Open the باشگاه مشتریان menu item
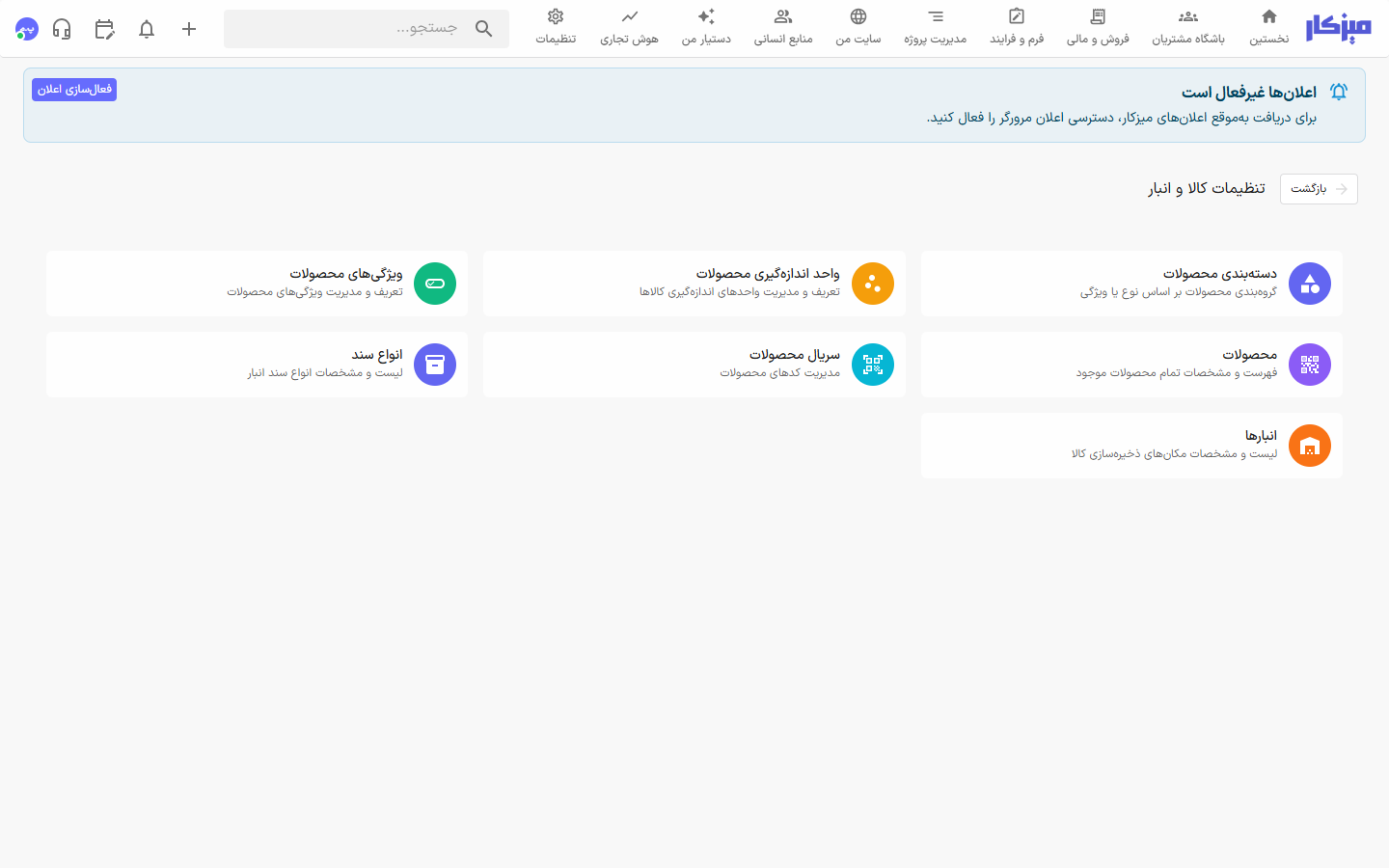 (x=1188, y=28)
